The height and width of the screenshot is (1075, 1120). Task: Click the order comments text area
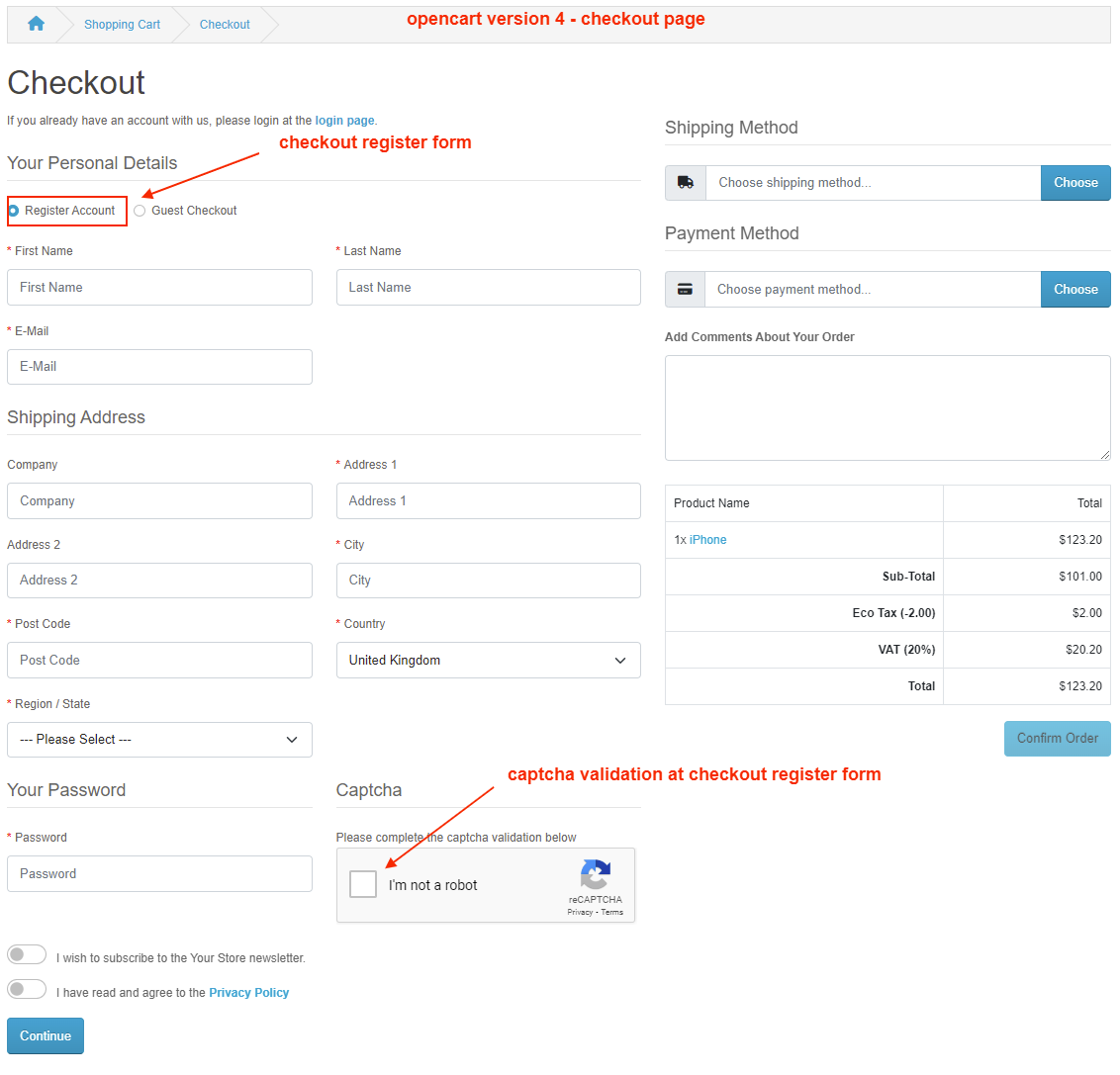pyautogui.click(x=887, y=407)
